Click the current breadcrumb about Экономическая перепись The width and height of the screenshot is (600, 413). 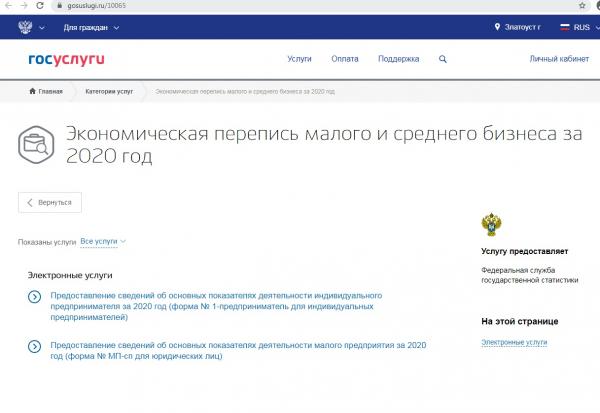click(x=245, y=91)
